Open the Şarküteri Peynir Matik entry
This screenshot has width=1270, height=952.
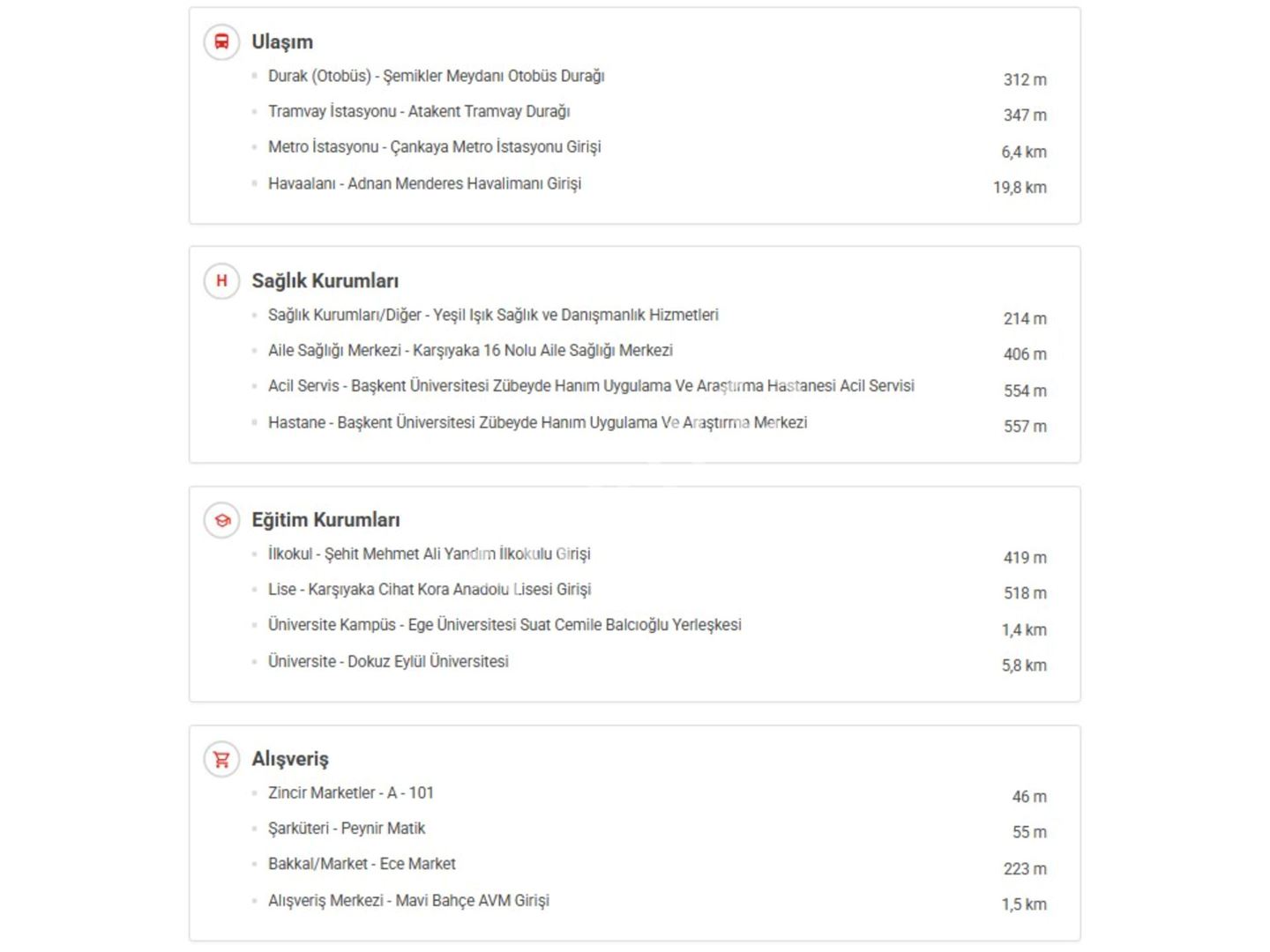[x=347, y=829]
